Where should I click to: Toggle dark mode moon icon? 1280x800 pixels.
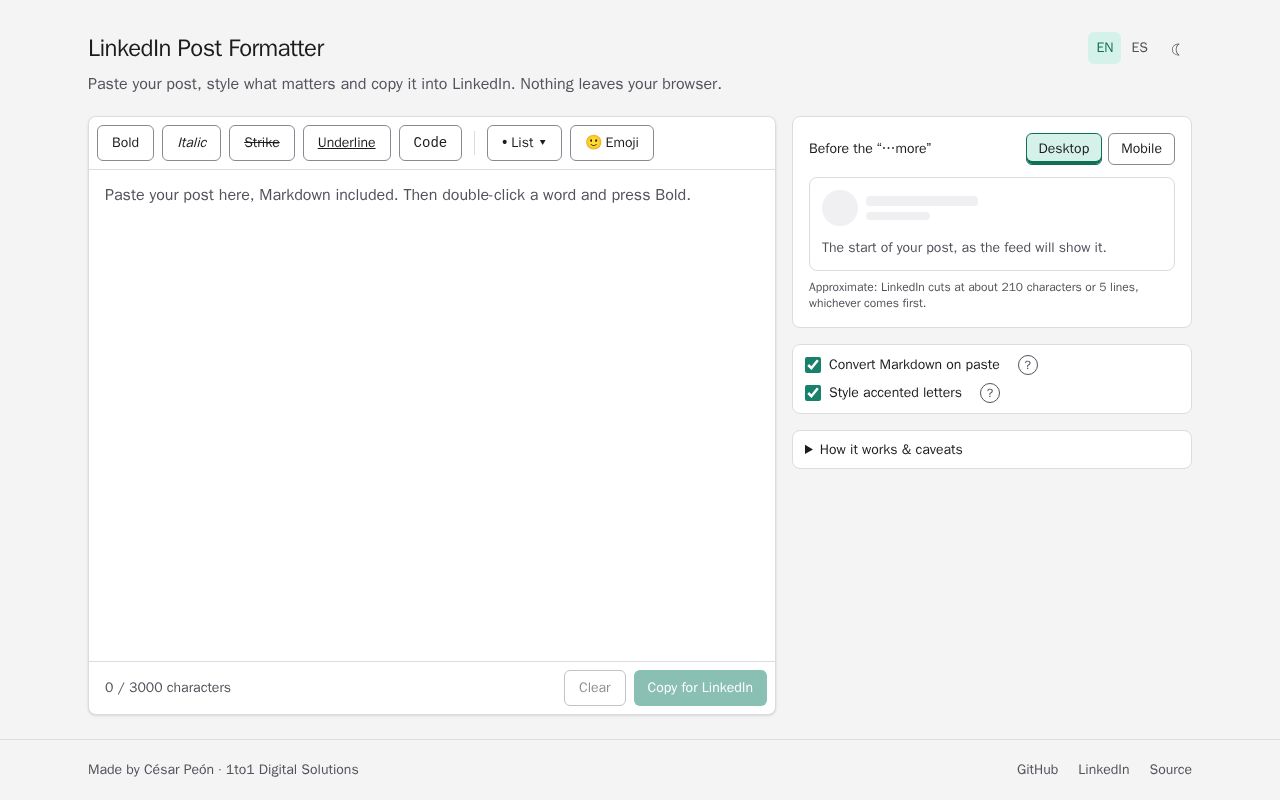pos(1176,49)
